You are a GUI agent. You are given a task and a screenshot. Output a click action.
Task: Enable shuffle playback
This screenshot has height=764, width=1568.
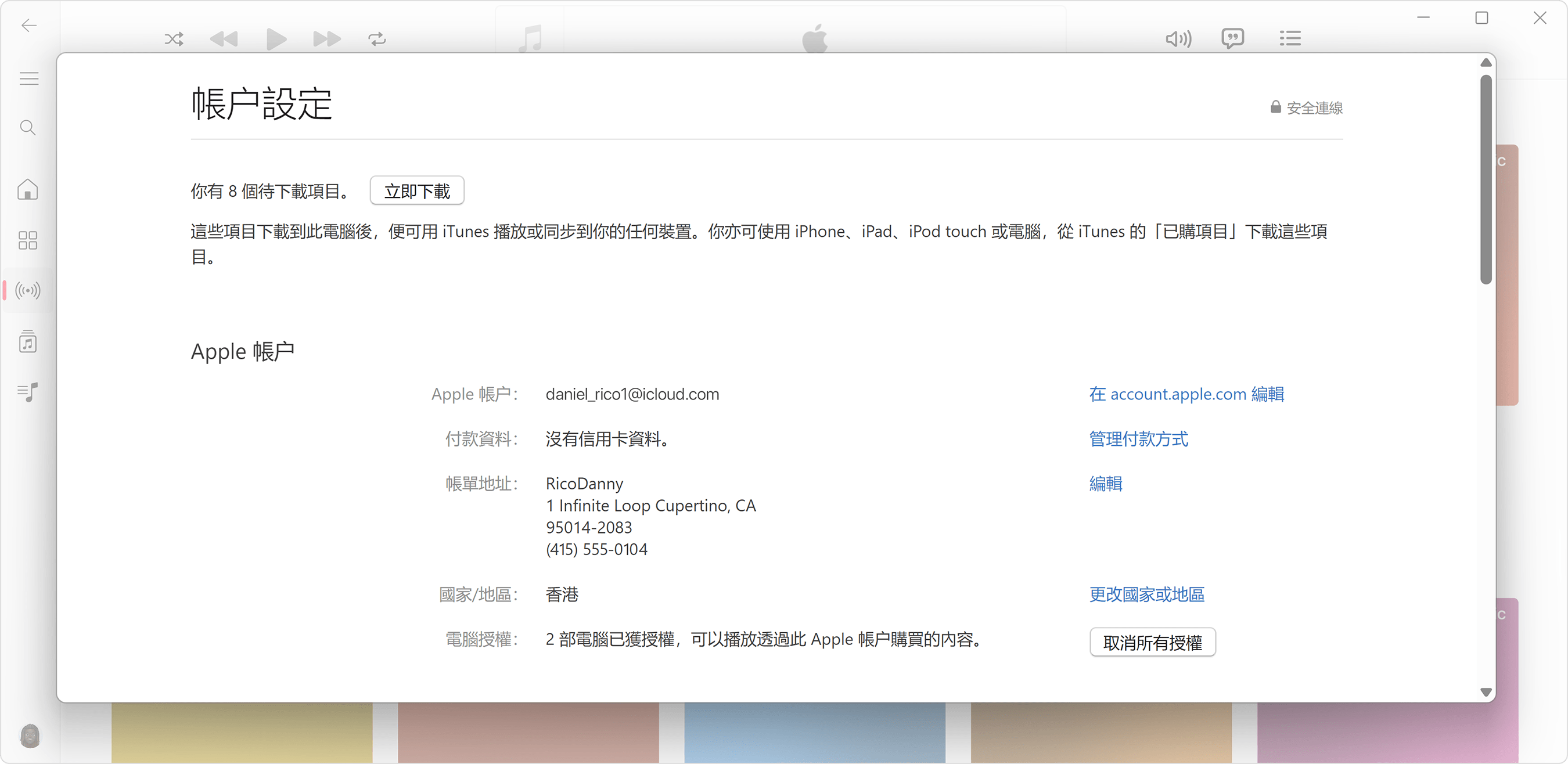tap(174, 39)
